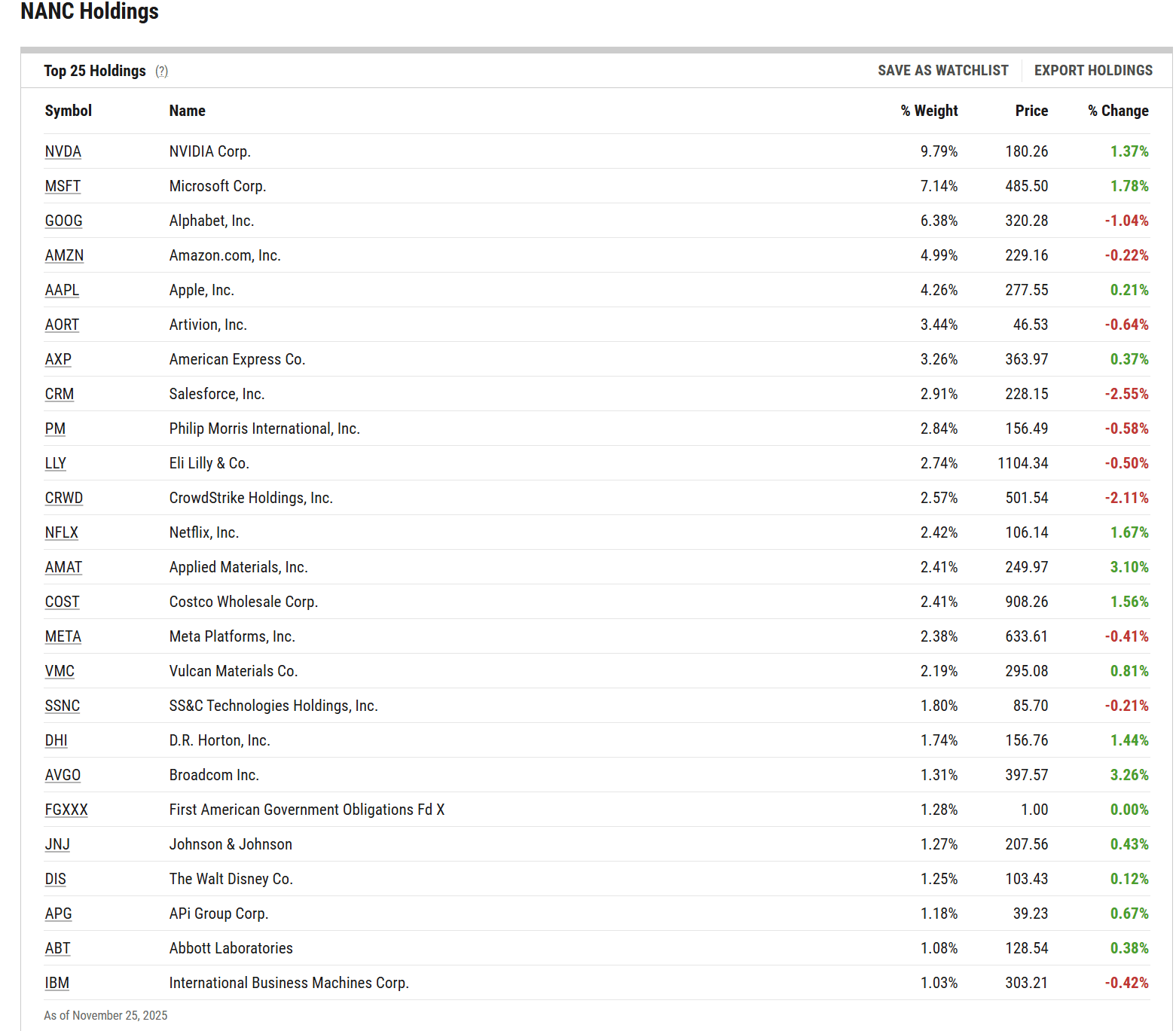The width and height of the screenshot is (1176, 1031).
Task: Click the FGXXX fund symbol link
Action: [x=66, y=810]
